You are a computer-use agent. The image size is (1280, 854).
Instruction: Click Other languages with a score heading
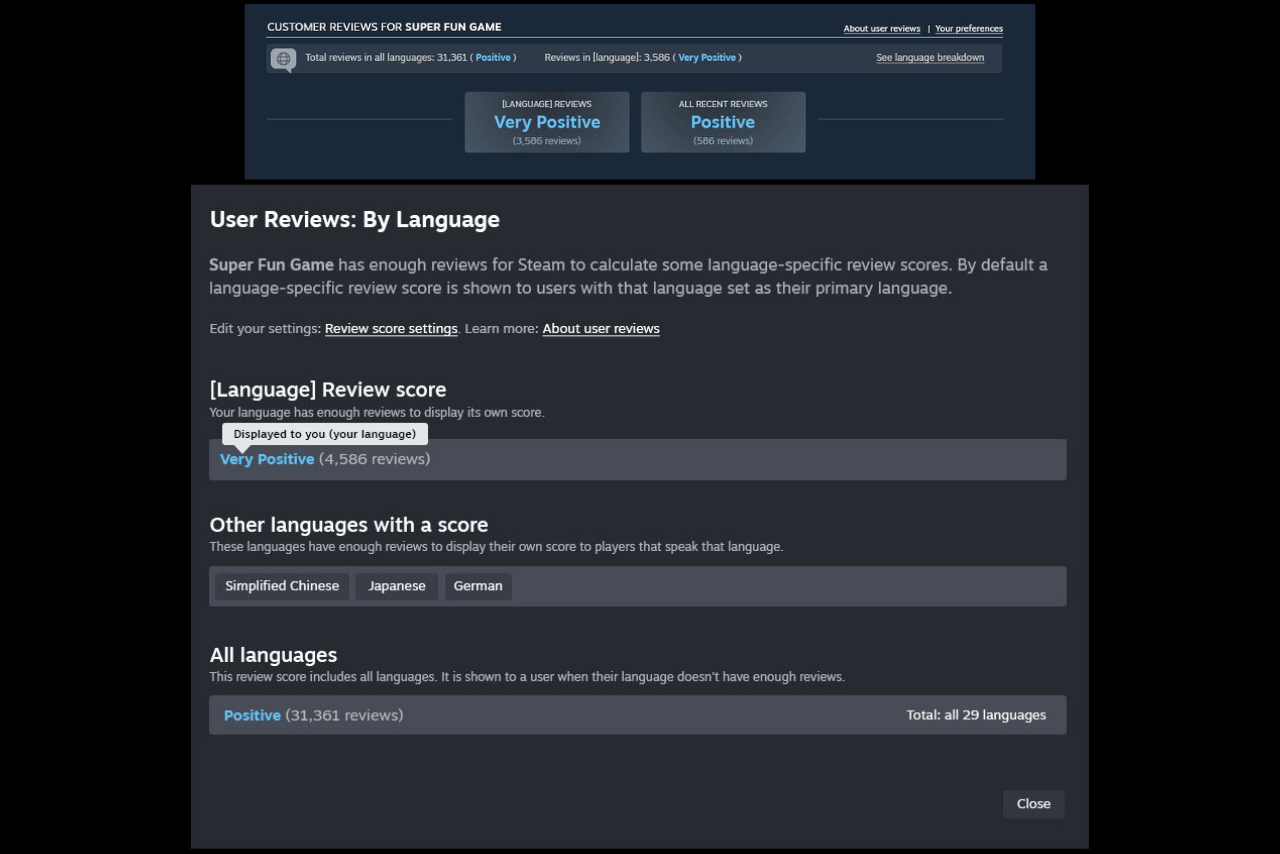pyautogui.click(x=349, y=525)
